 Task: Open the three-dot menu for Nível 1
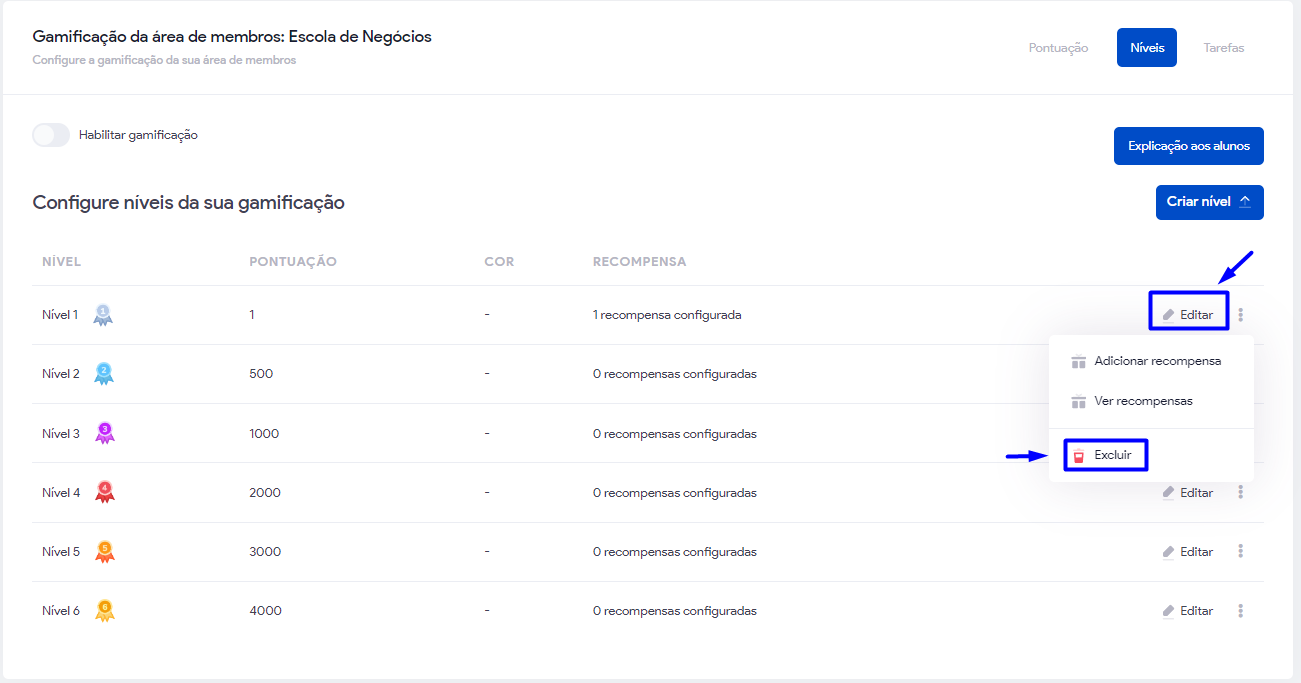click(x=1241, y=315)
